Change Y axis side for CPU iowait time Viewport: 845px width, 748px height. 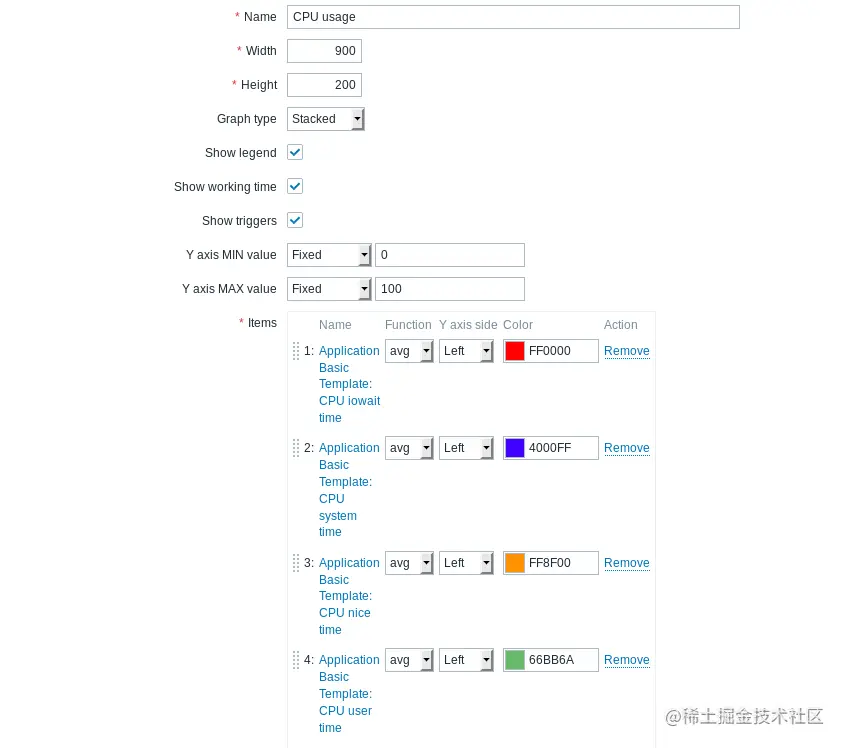tap(466, 351)
